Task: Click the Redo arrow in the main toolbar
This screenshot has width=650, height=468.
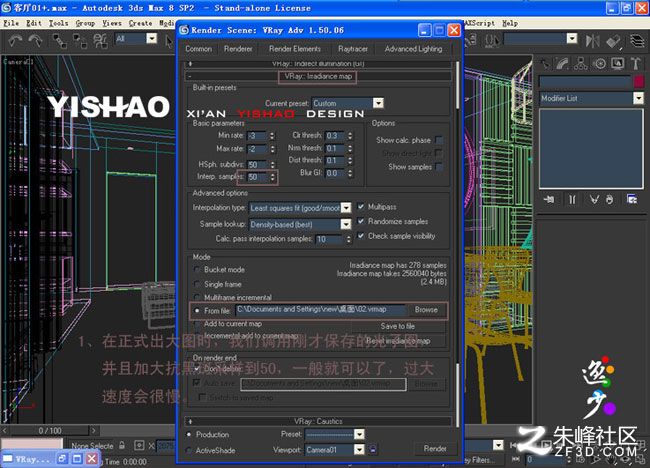Action: pos(36,41)
